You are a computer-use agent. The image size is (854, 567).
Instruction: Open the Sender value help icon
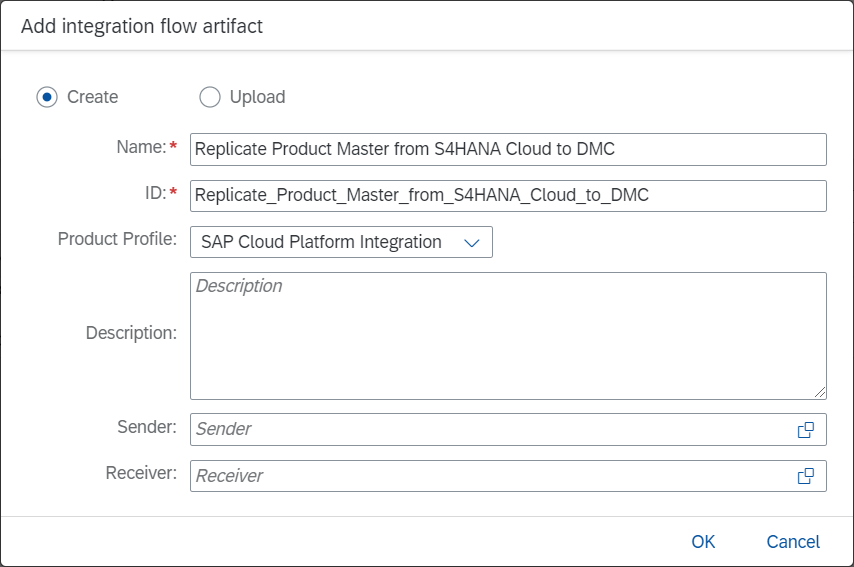tap(806, 430)
